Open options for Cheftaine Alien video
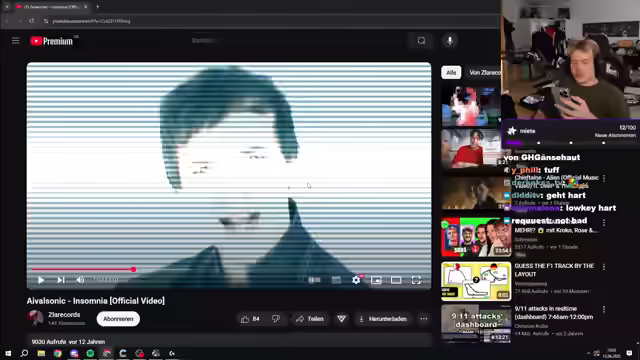Viewport: 640px width, 360px height. pyautogui.click(x=604, y=178)
